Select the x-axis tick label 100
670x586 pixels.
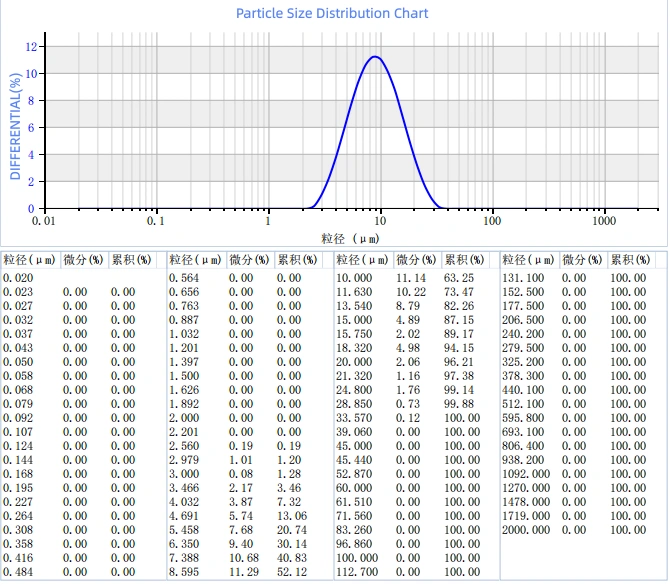pyautogui.click(x=492, y=221)
